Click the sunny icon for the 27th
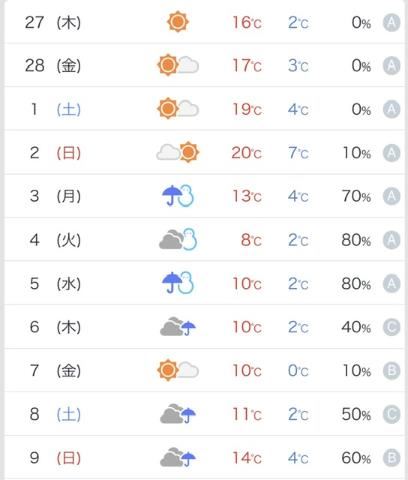 click(x=178, y=22)
